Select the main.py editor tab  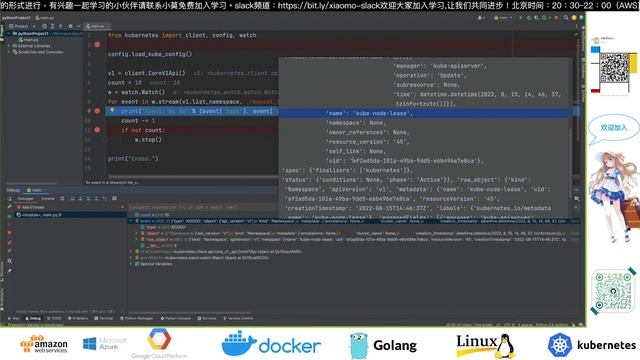pos(97,26)
